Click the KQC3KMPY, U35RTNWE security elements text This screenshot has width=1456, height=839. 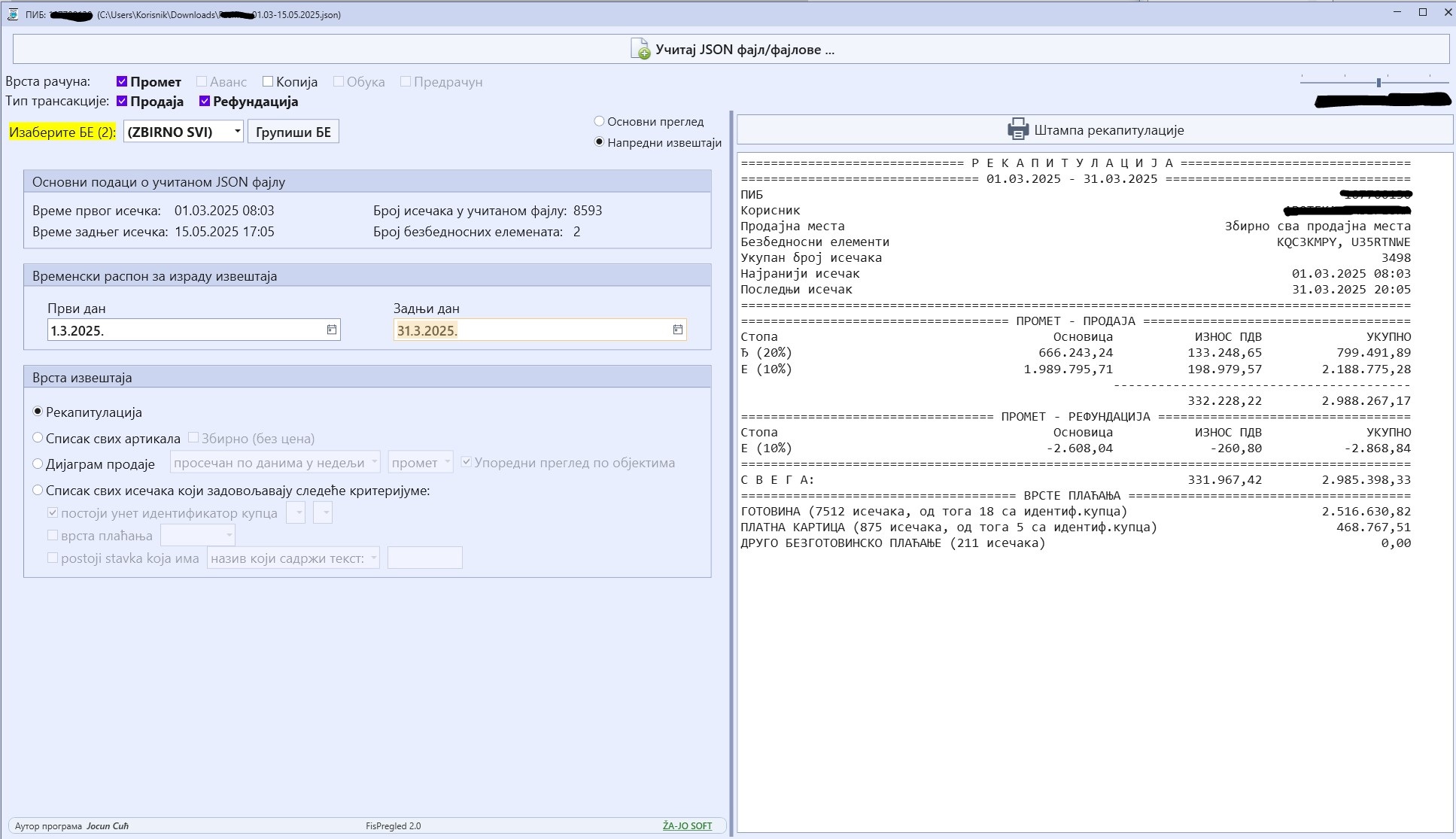[x=1343, y=242]
